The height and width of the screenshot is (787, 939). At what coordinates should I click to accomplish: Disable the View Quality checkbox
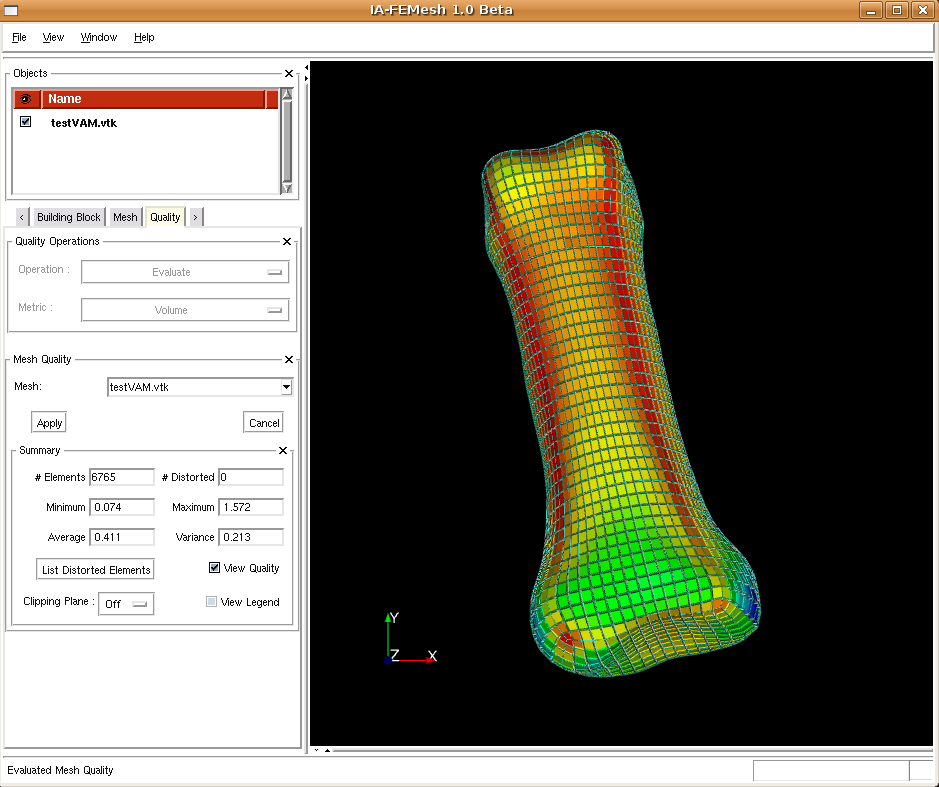214,568
